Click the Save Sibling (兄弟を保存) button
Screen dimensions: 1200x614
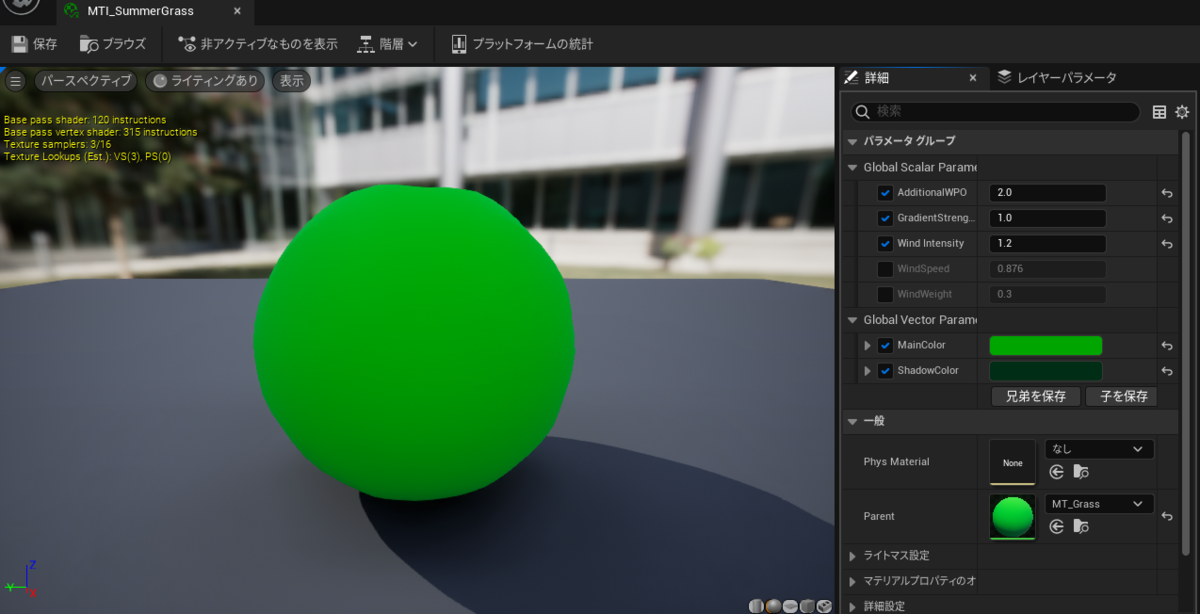[1035, 396]
